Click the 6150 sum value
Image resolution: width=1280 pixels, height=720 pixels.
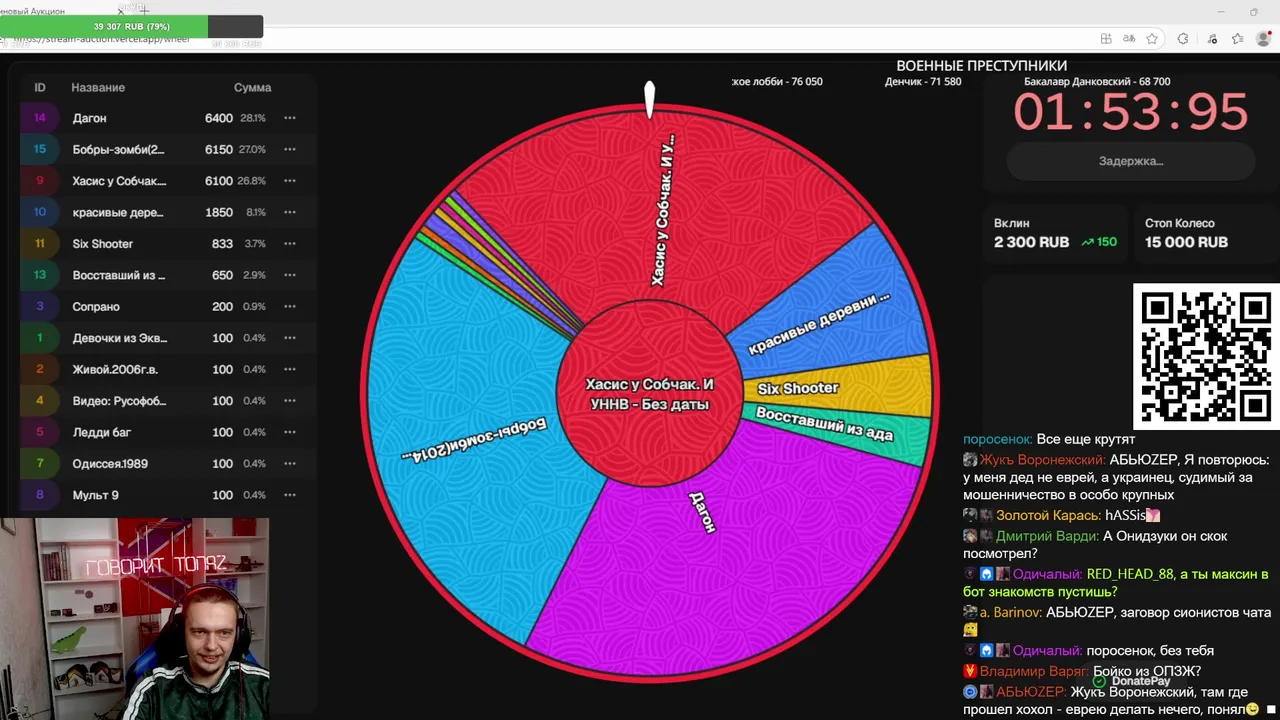tap(219, 149)
